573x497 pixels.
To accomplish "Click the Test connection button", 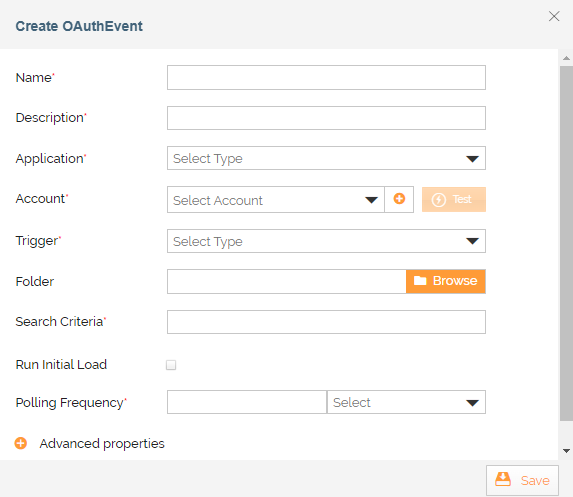I will [x=454, y=200].
